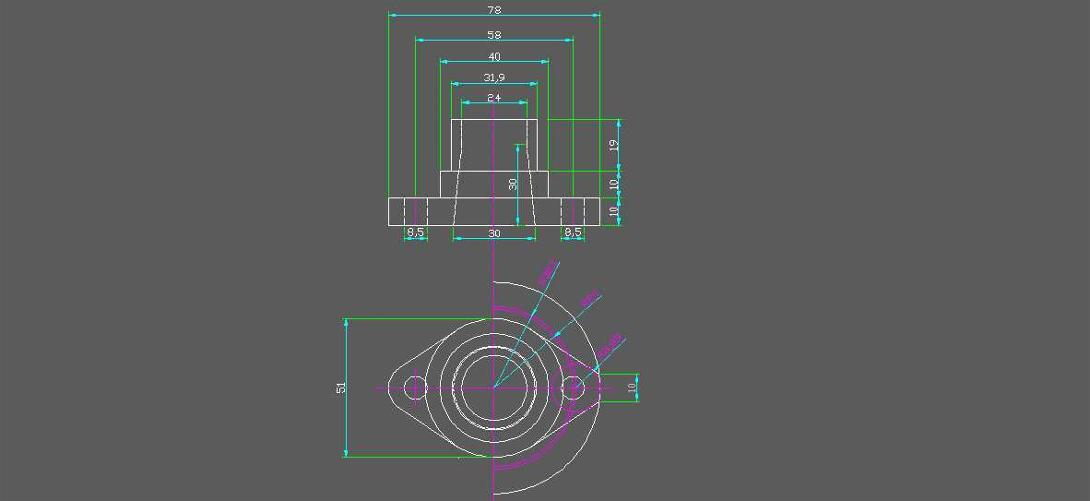Click the magenta vertical centerline between both views
Image resolution: width=1090 pixels, height=501 pixels.
point(494,262)
